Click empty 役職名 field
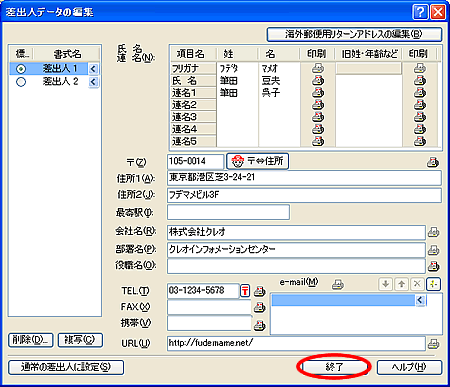The height and width of the screenshot is (387, 450). [296, 266]
